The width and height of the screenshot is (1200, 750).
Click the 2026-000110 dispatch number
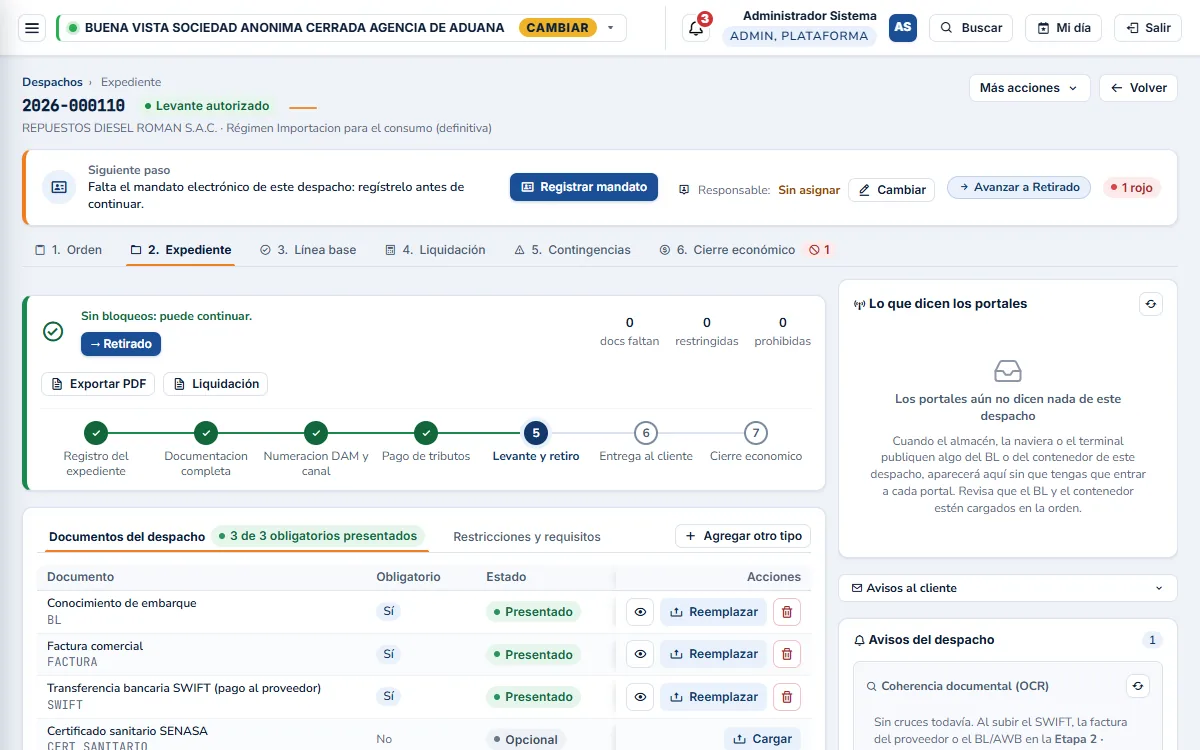(73, 105)
